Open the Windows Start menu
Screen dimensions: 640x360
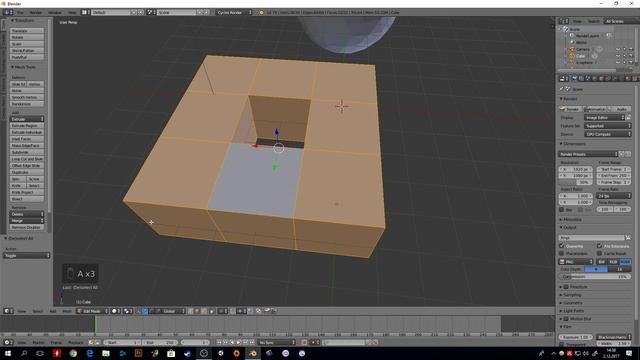[8, 353]
